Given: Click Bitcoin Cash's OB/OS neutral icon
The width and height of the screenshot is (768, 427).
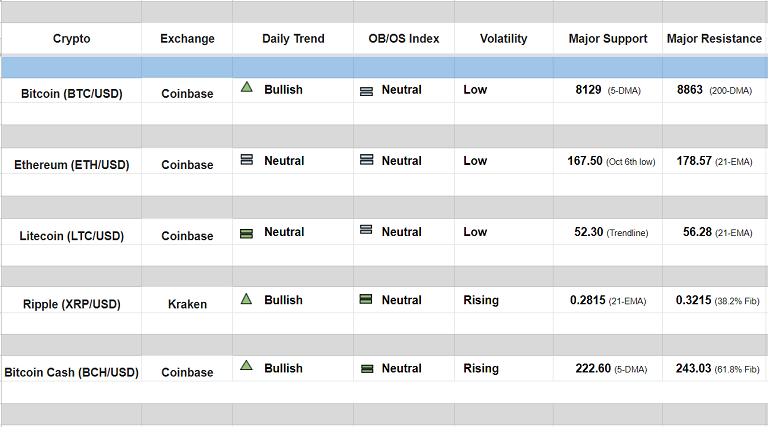Looking at the screenshot, I should click(366, 369).
